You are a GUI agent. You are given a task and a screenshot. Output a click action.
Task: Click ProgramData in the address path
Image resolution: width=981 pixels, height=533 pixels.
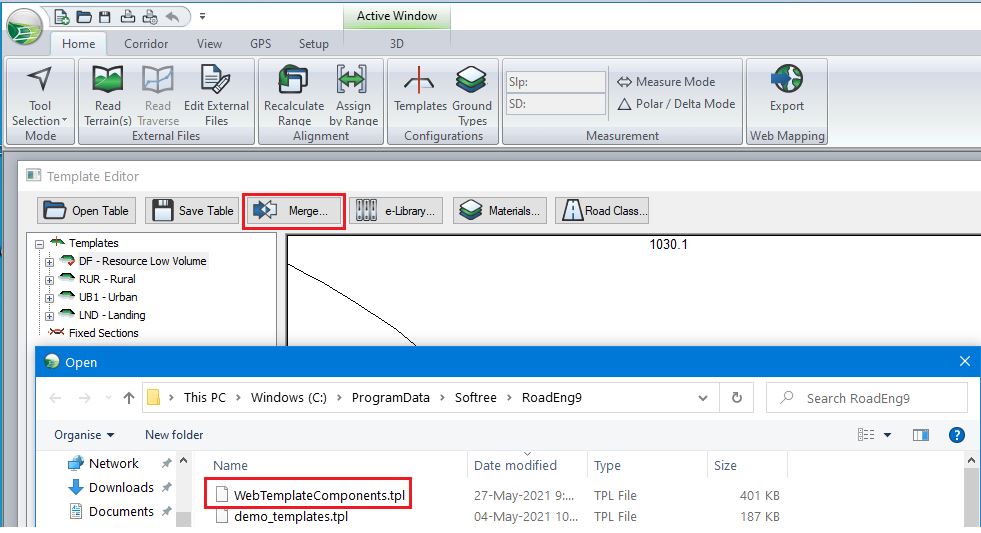point(390,398)
